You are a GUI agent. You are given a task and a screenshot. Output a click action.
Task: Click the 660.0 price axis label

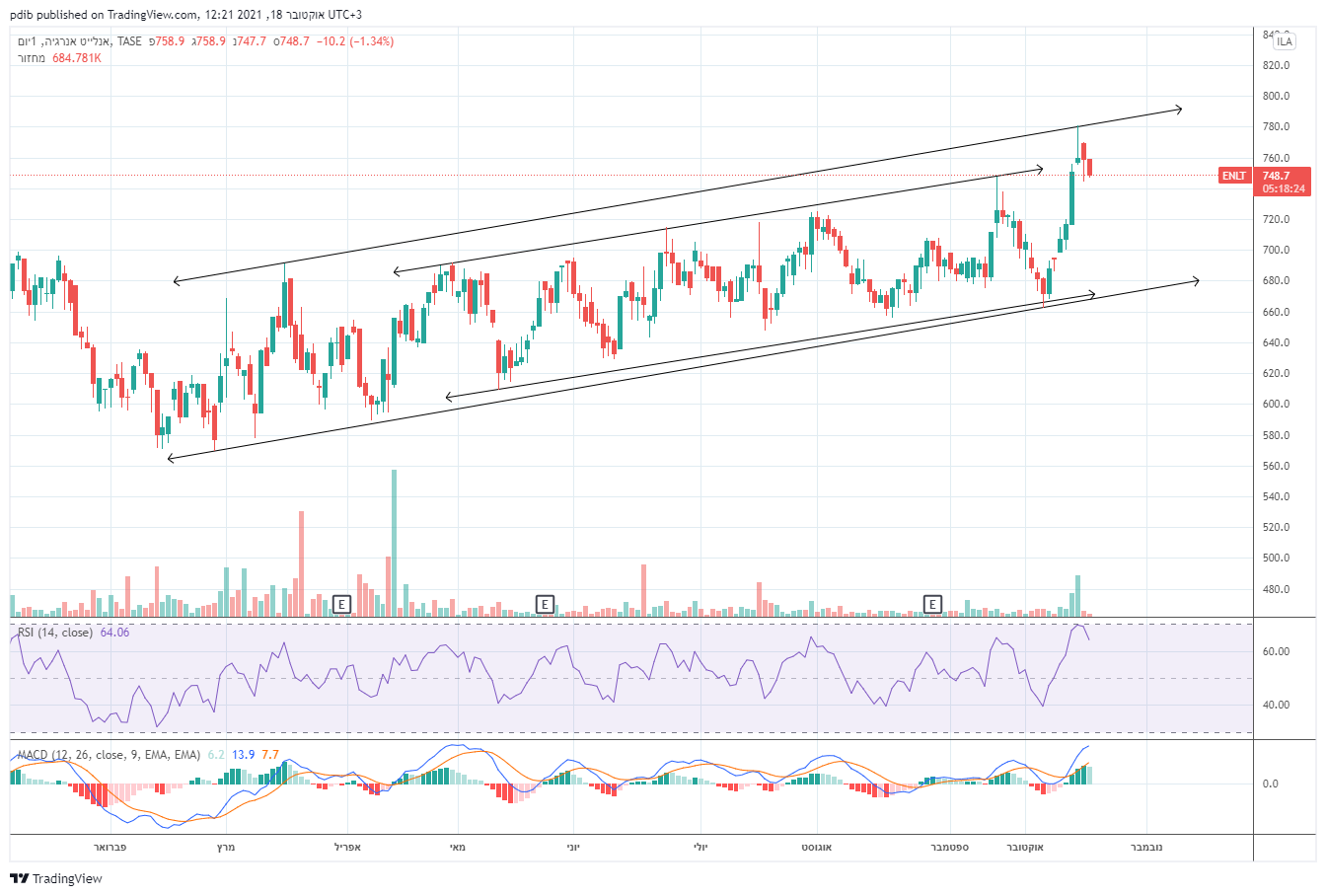pyautogui.click(x=1277, y=312)
